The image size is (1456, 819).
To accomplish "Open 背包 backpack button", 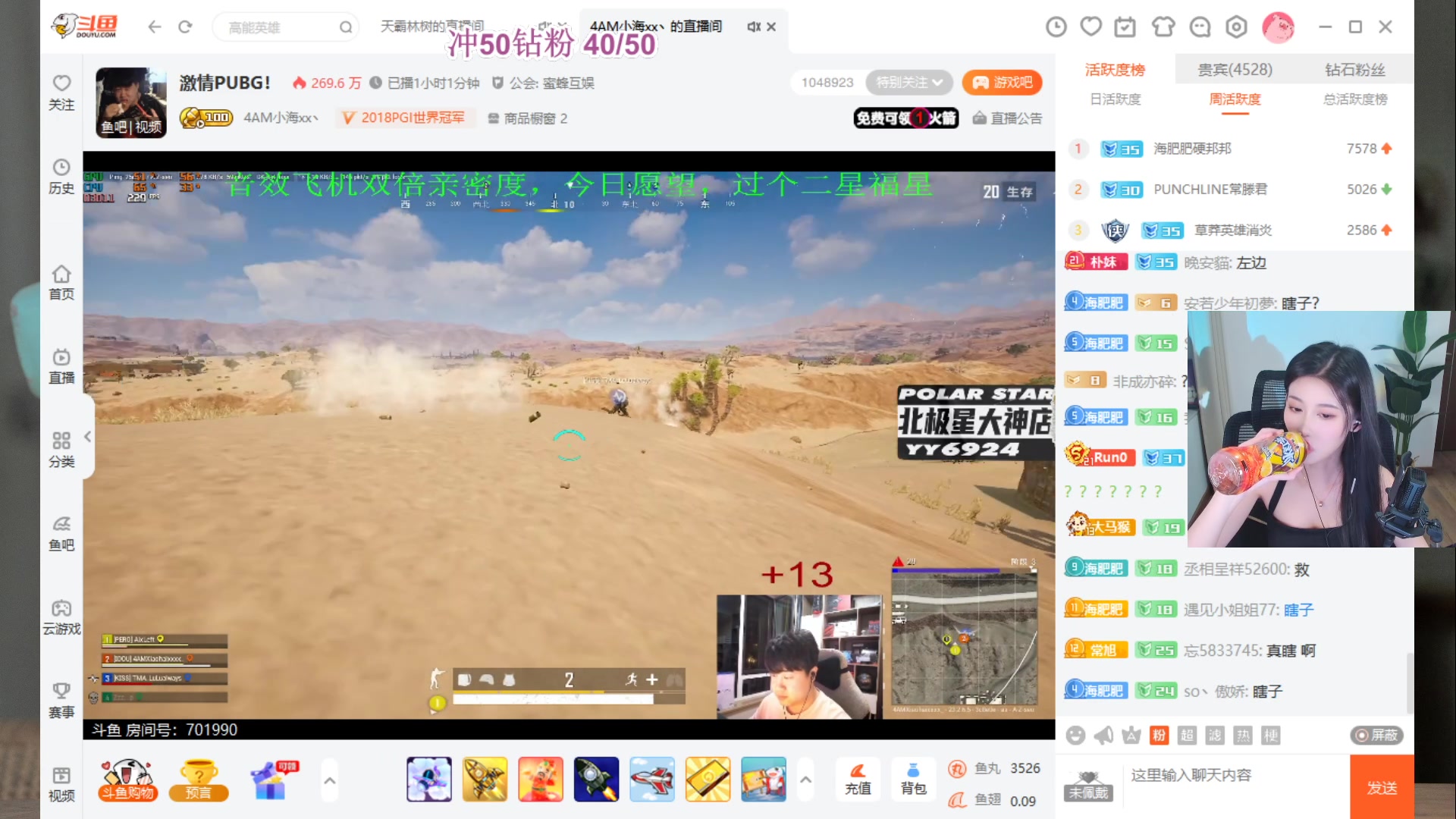I will click(914, 780).
